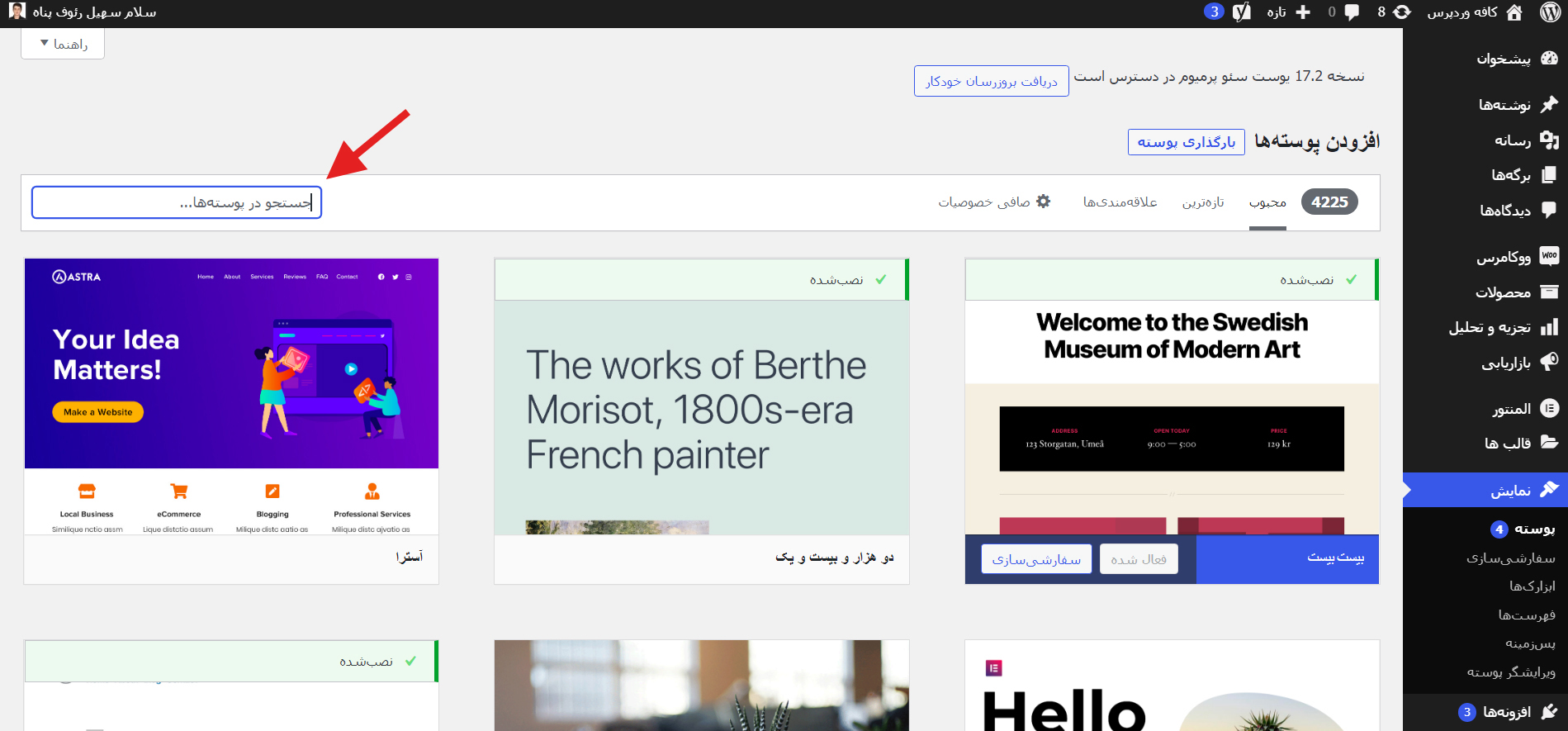The width and height of the screenshot is (1568, 731).
Task: Click the WordPress logo in admin bar
Action: click(x=1550, y=12)
